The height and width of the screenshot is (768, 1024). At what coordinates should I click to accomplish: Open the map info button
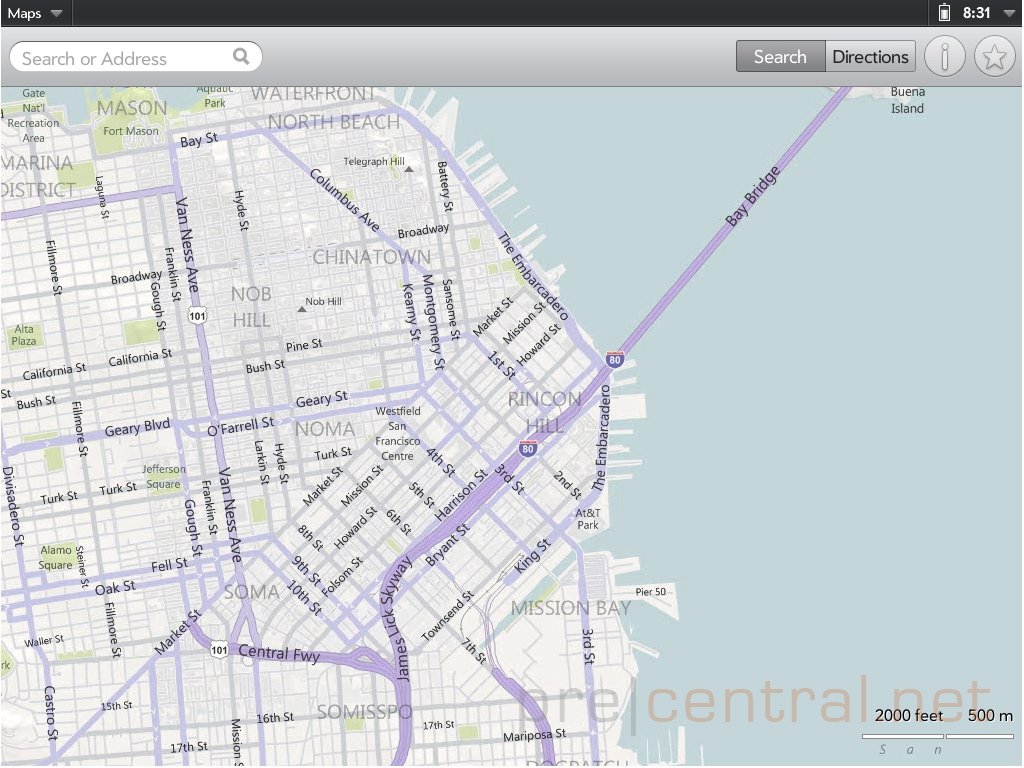click(944, 57)
